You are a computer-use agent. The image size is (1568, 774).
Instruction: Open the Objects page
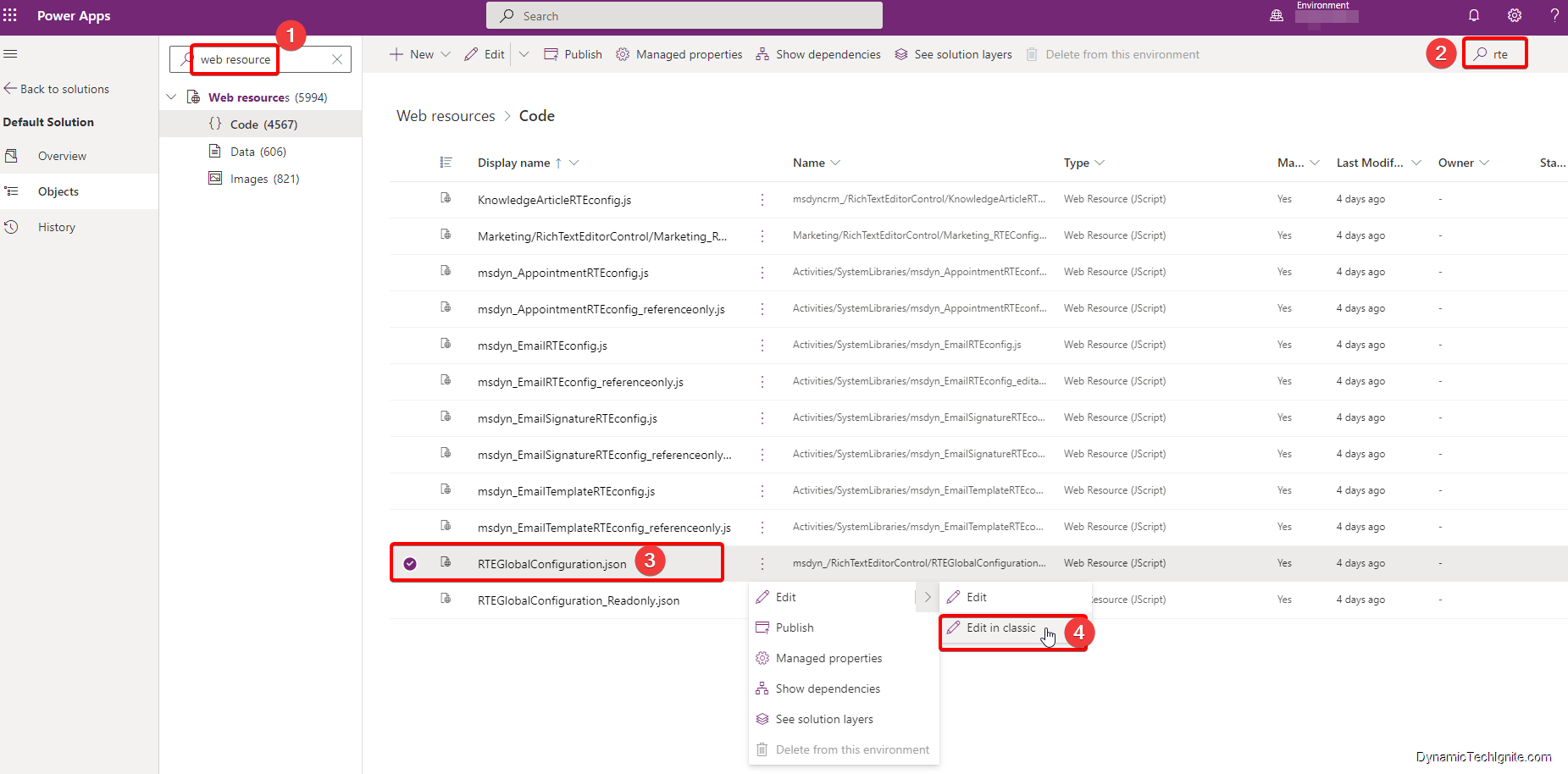58,191
